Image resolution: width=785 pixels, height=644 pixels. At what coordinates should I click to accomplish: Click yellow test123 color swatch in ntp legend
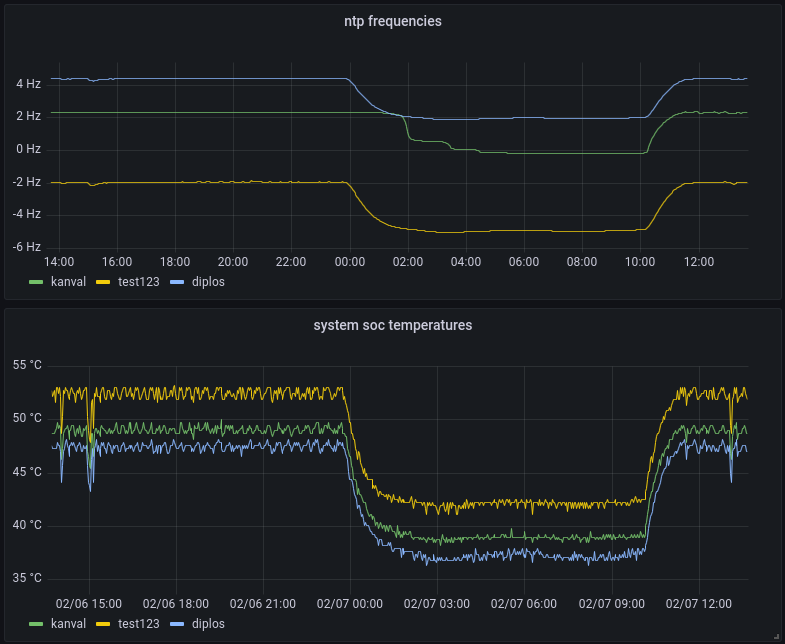[x=103, y=282]
